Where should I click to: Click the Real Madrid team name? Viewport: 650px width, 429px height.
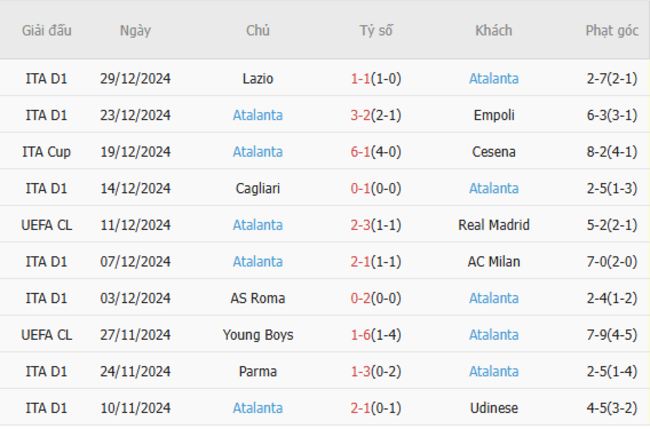point(493,225)
